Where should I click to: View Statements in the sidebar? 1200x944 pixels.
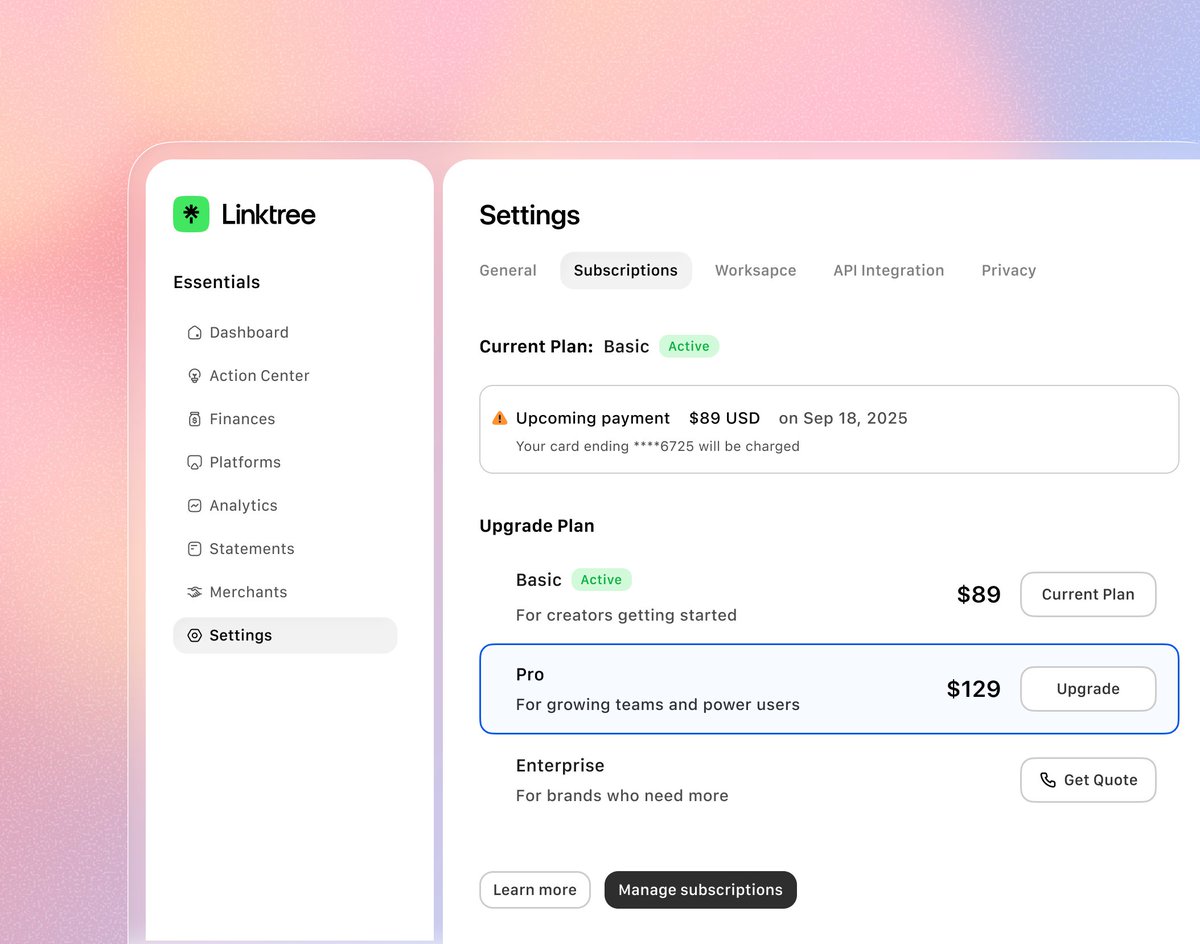tap(285, 549)
